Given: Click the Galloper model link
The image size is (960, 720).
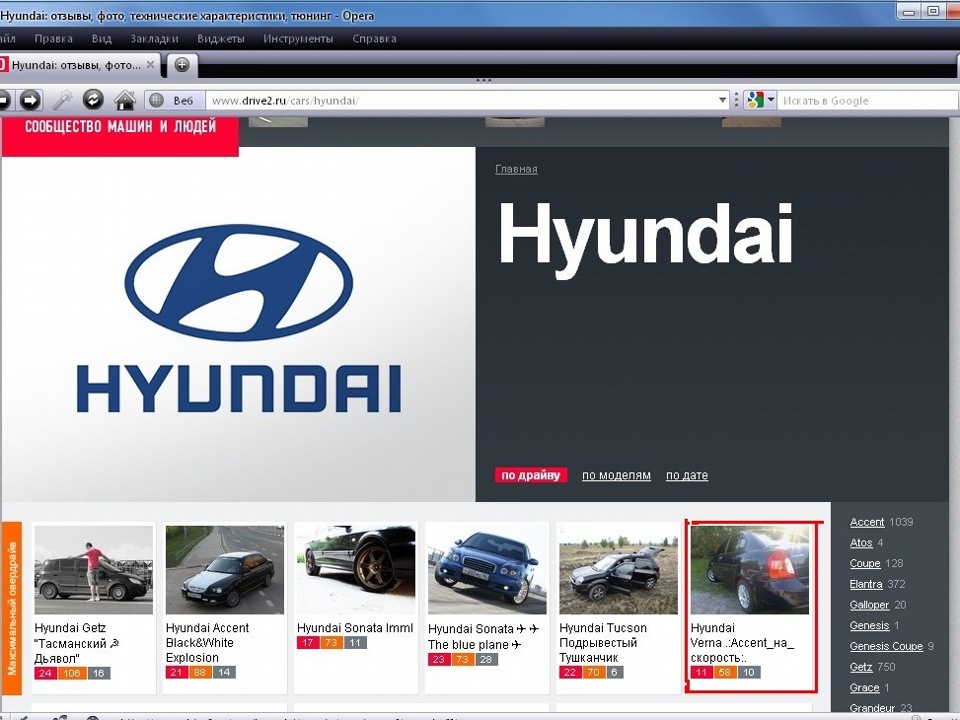Looking at the screenshot, I should click(x=869, y=605).
